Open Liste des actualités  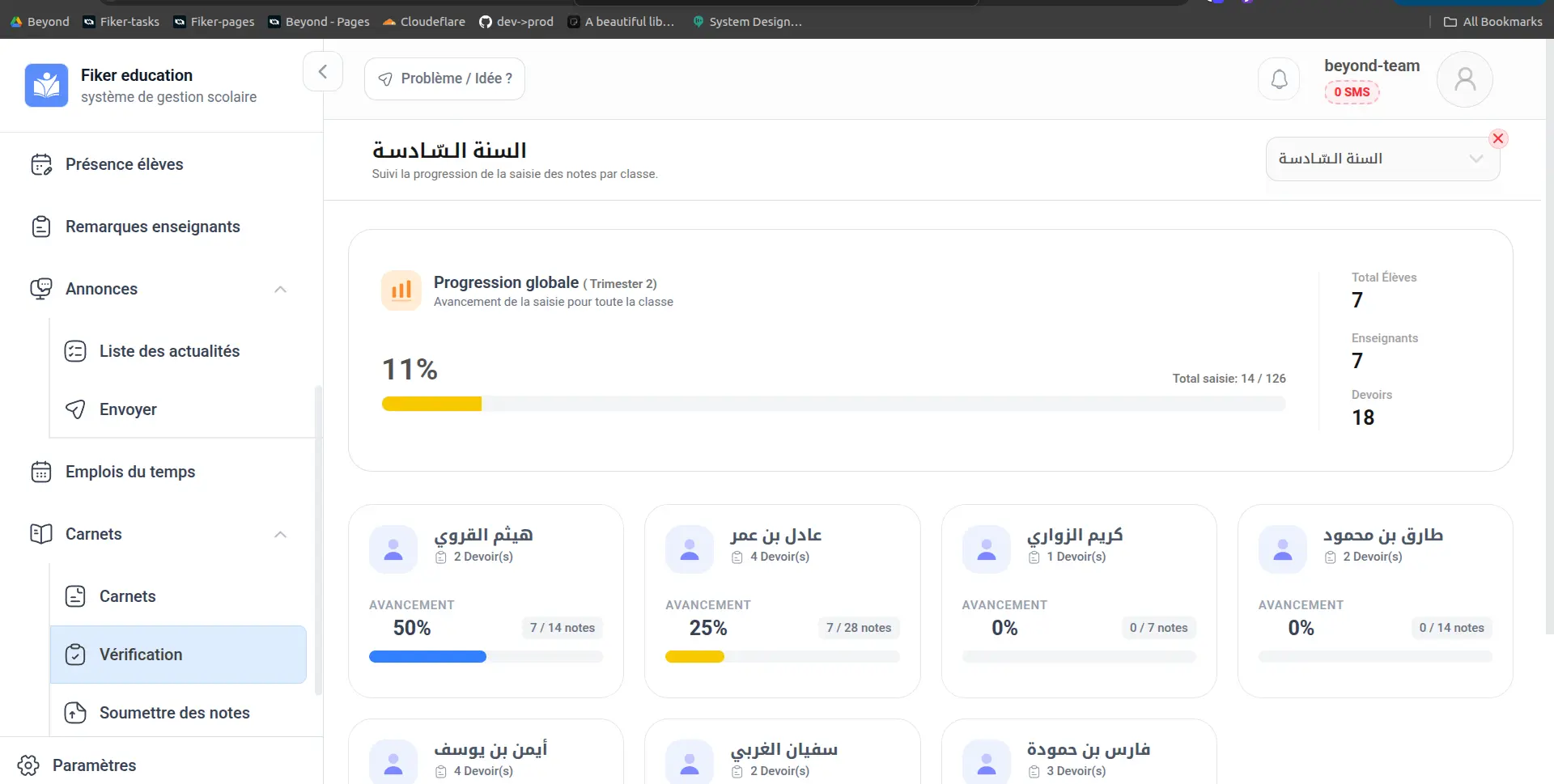click(169, 351)
